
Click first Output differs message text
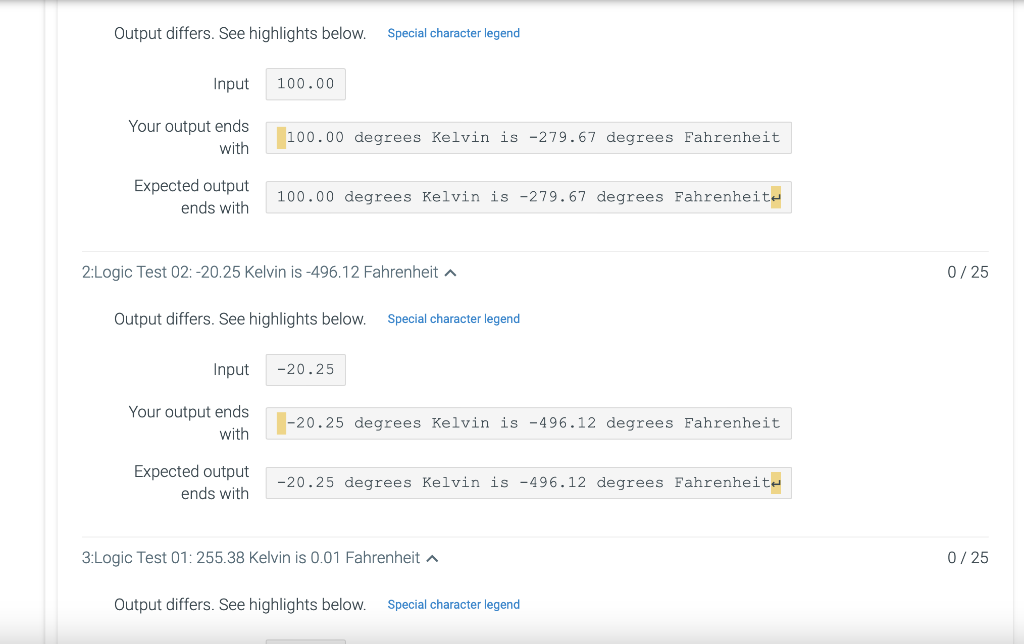(240, 33)
